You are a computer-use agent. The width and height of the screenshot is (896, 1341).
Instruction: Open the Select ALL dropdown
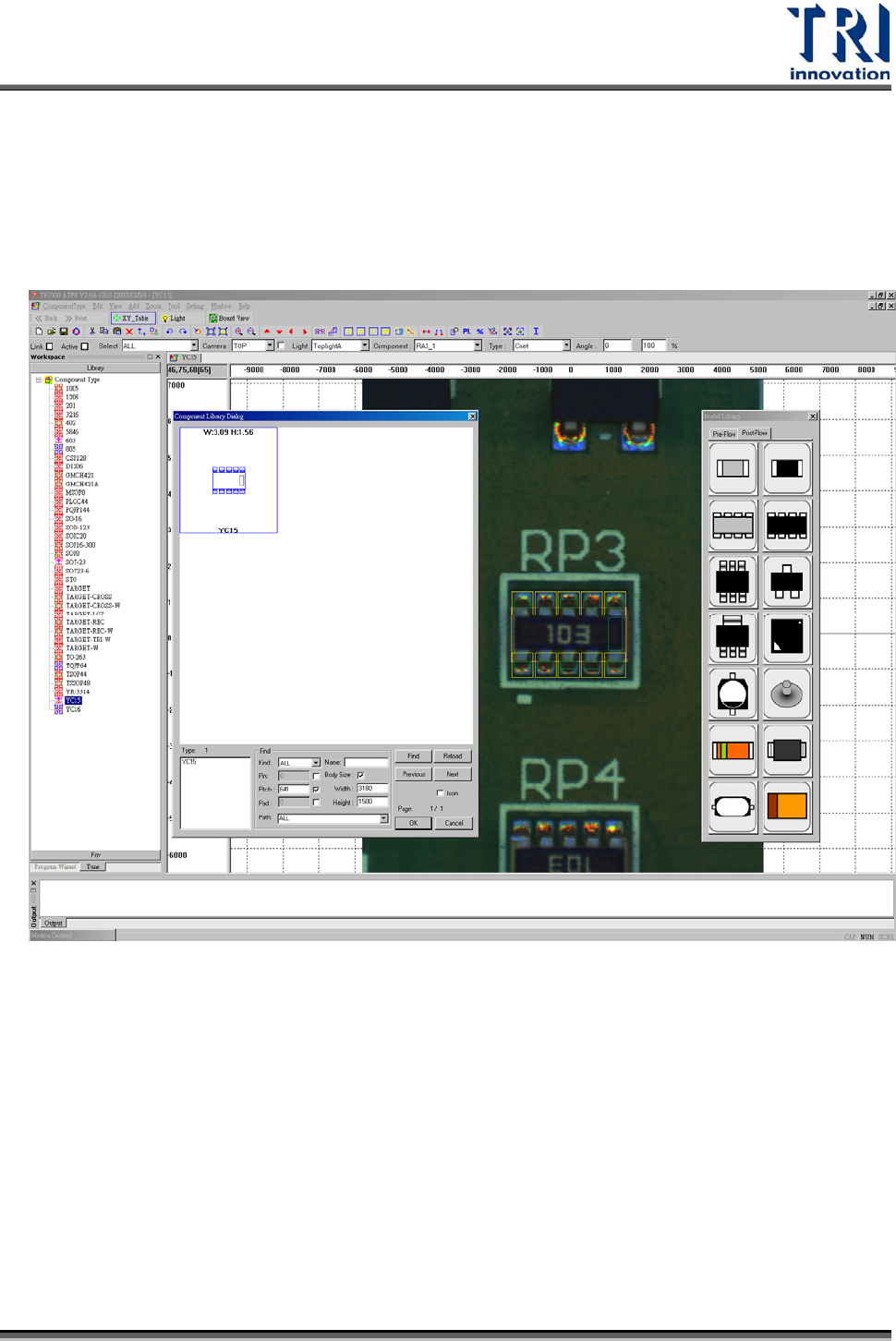[194, 346]
